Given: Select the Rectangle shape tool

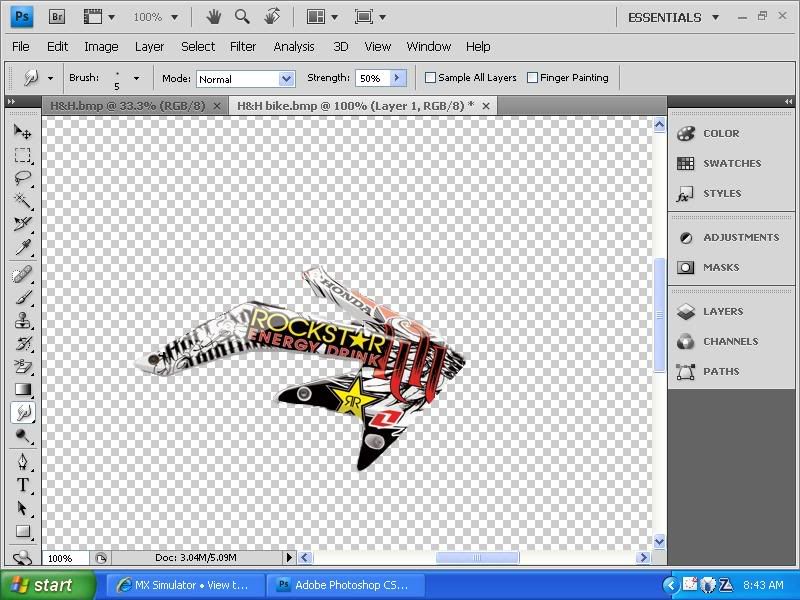Looking at the screenshot, I should (22, 531).
